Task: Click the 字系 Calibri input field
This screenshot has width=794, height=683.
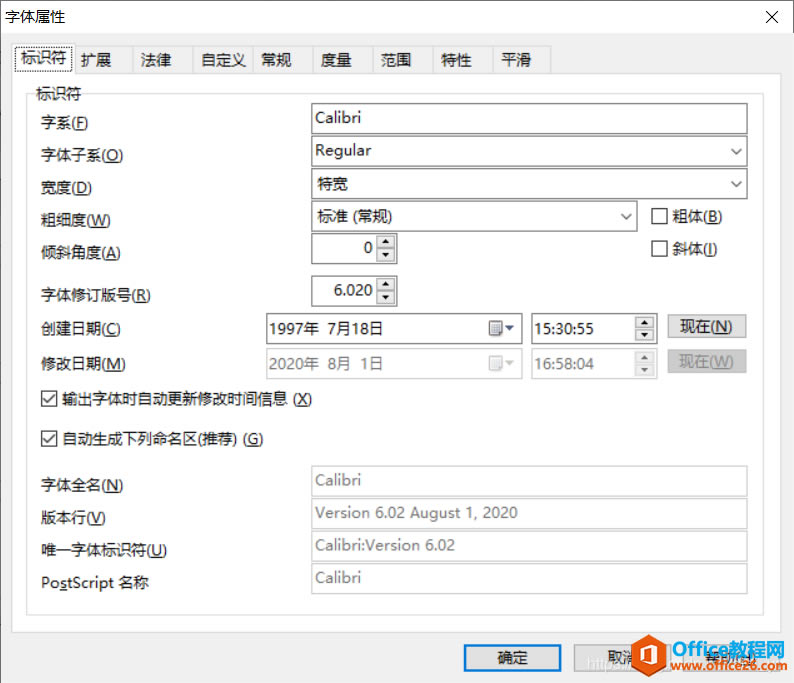Action: click(x=529, y=118)
